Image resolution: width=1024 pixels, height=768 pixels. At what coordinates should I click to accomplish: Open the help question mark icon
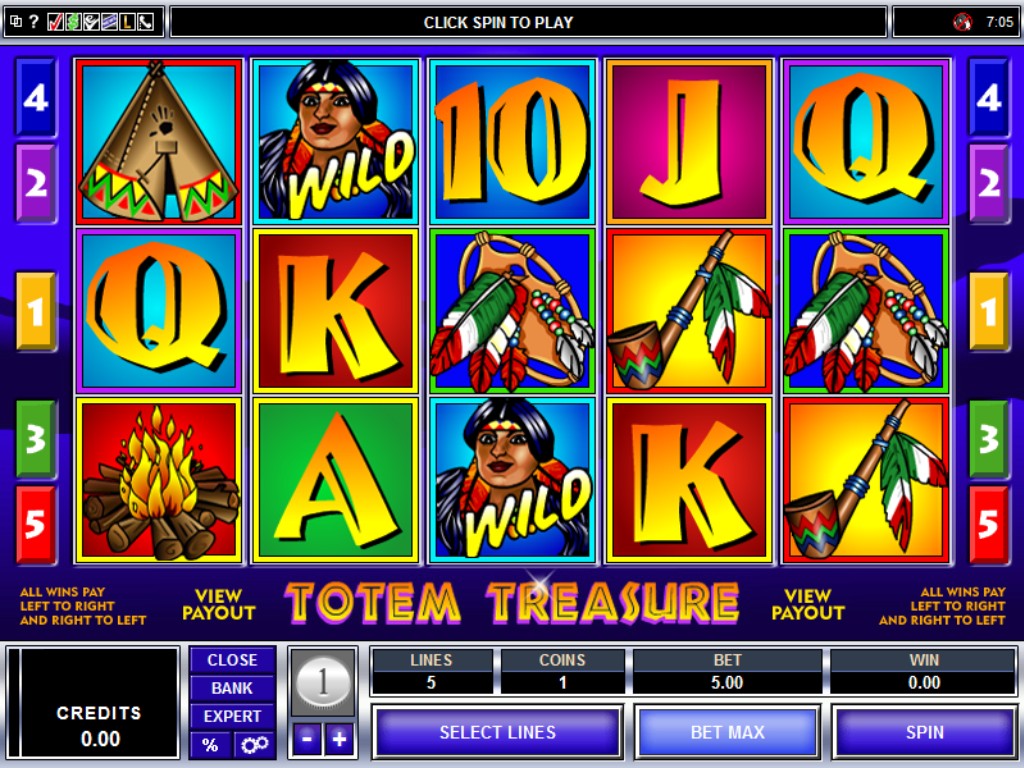34,22
